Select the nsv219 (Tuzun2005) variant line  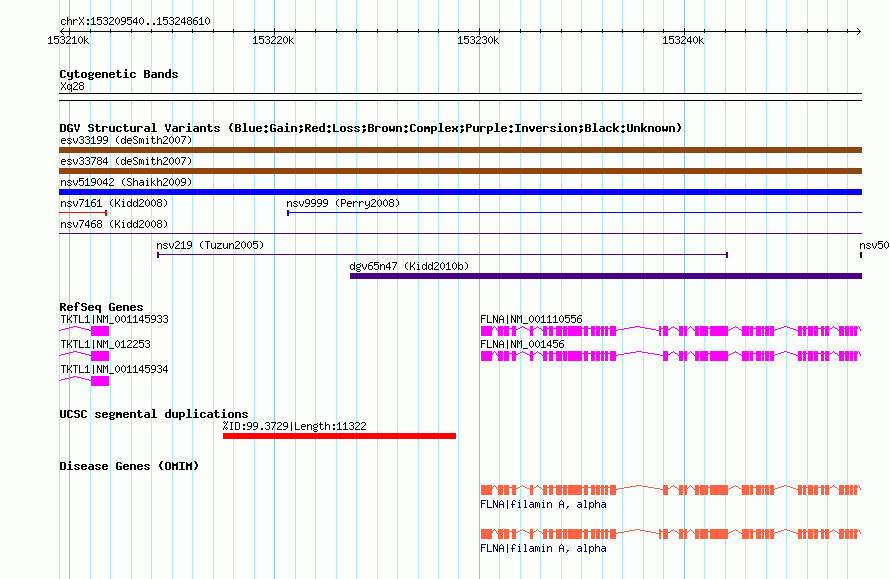[x=442, y=255]
